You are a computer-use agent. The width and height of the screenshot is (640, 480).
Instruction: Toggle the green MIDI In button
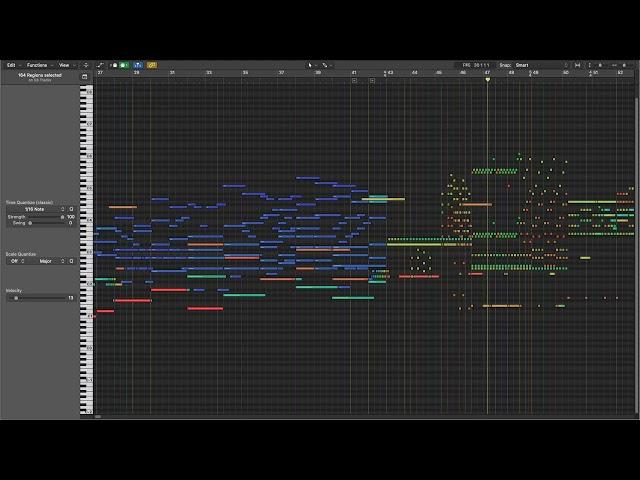123,65
